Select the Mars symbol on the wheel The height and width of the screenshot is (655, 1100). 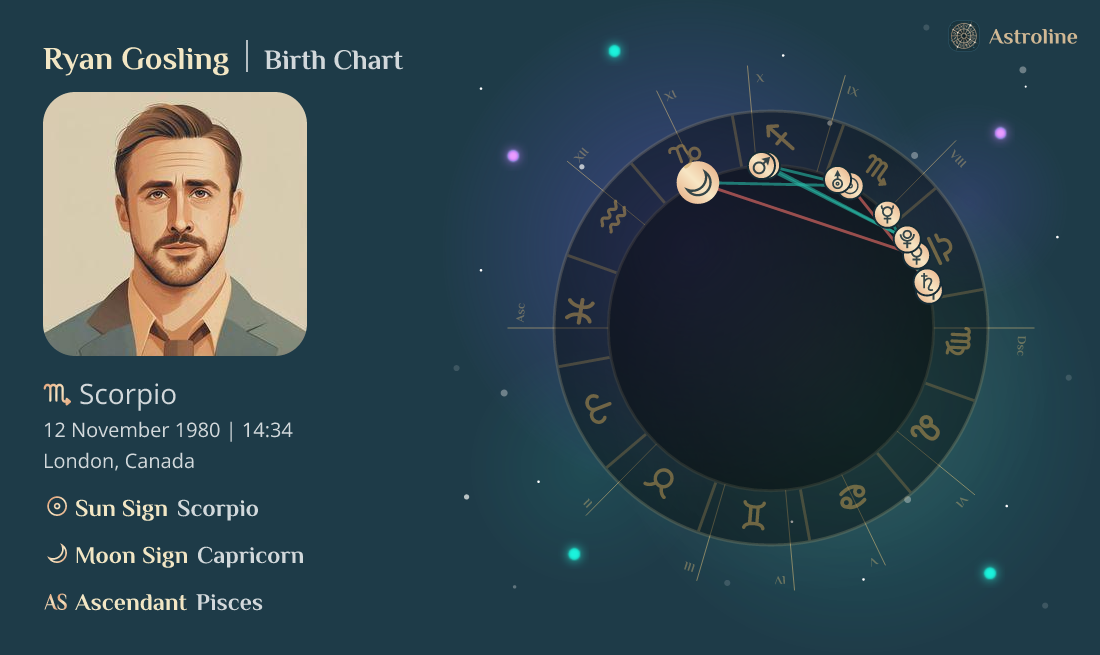[763, 166]
